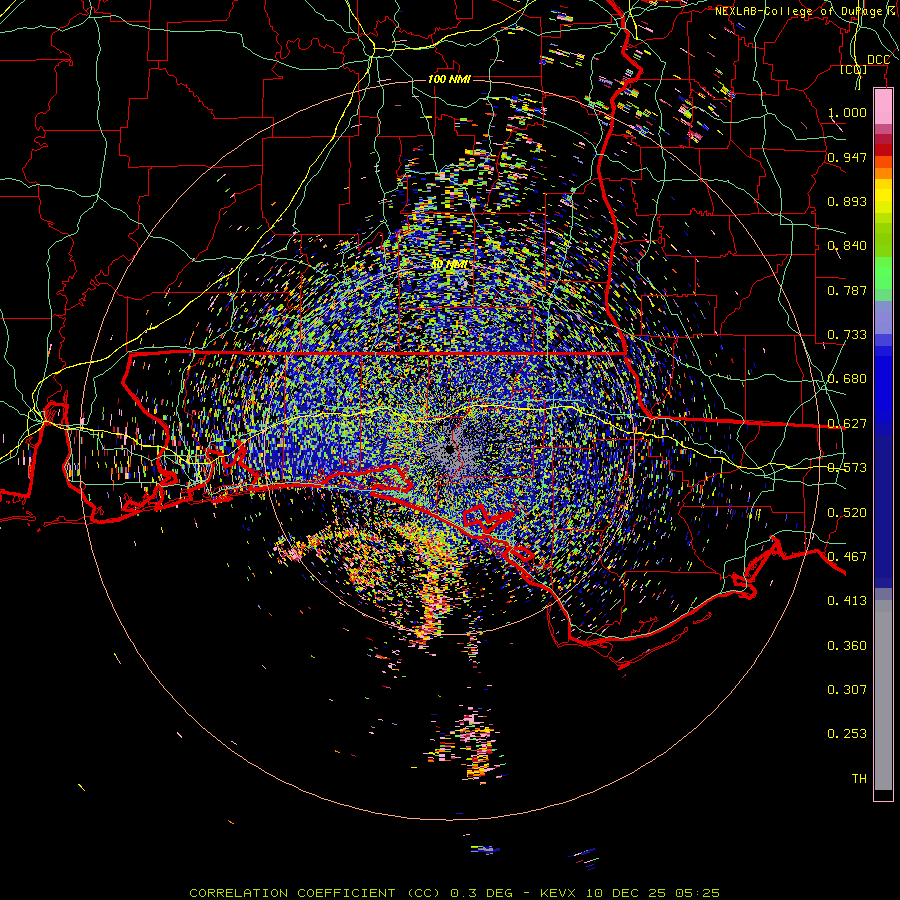This screenshot has height=900, width=900.
Task: Click the 0.787 legend value
Action: [847, 290]
